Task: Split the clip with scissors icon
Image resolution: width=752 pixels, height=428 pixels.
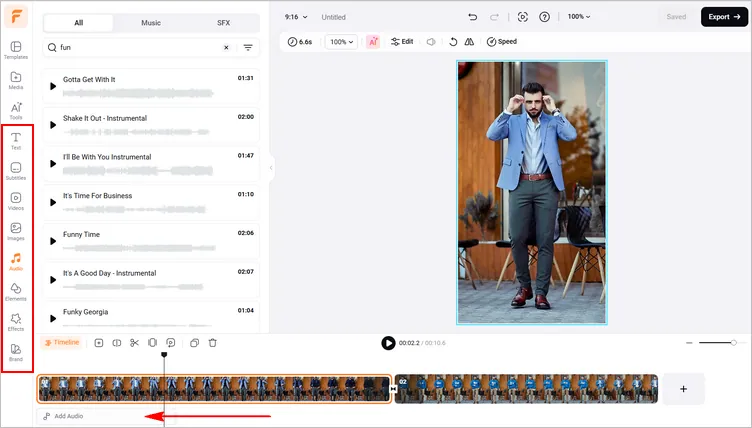Action: 134,343
